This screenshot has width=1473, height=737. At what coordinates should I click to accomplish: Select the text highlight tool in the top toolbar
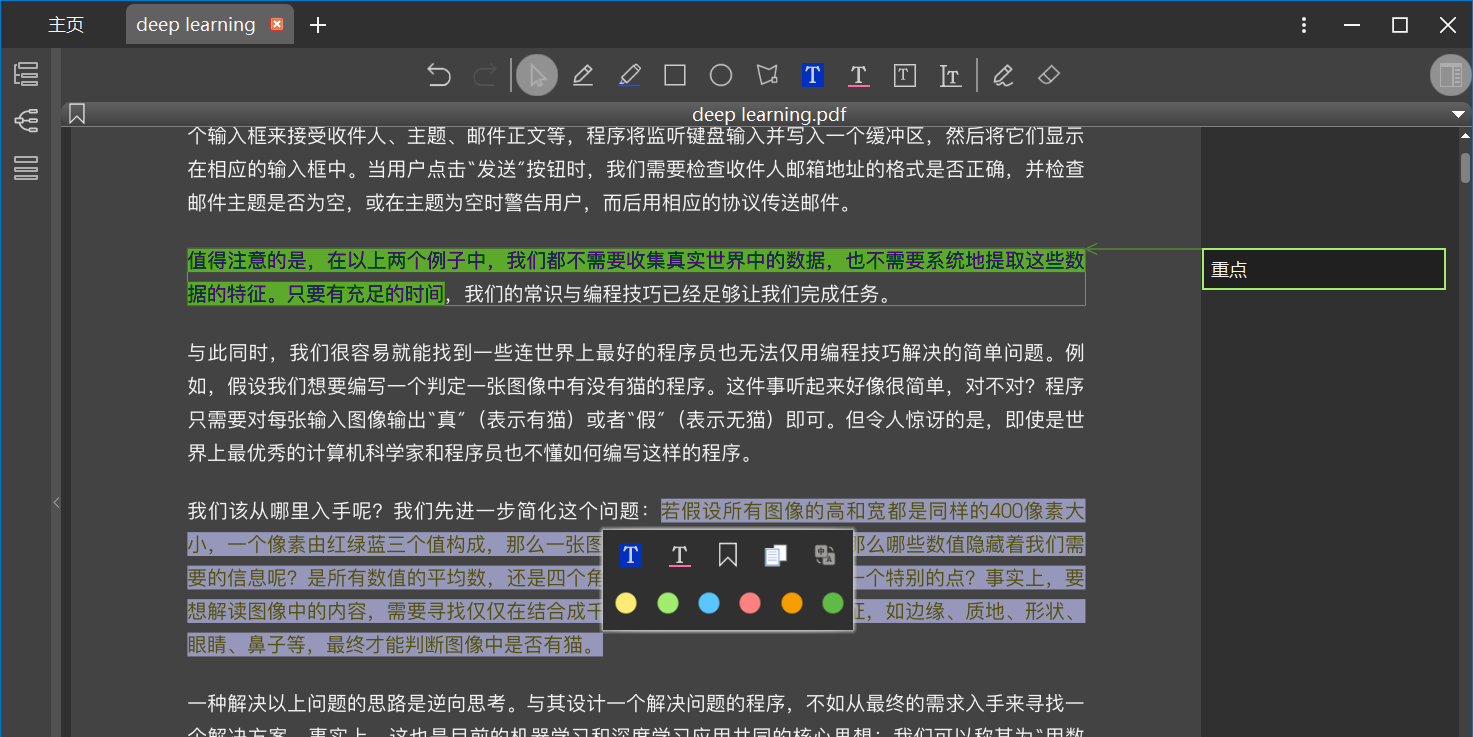[x=812, y=75]
